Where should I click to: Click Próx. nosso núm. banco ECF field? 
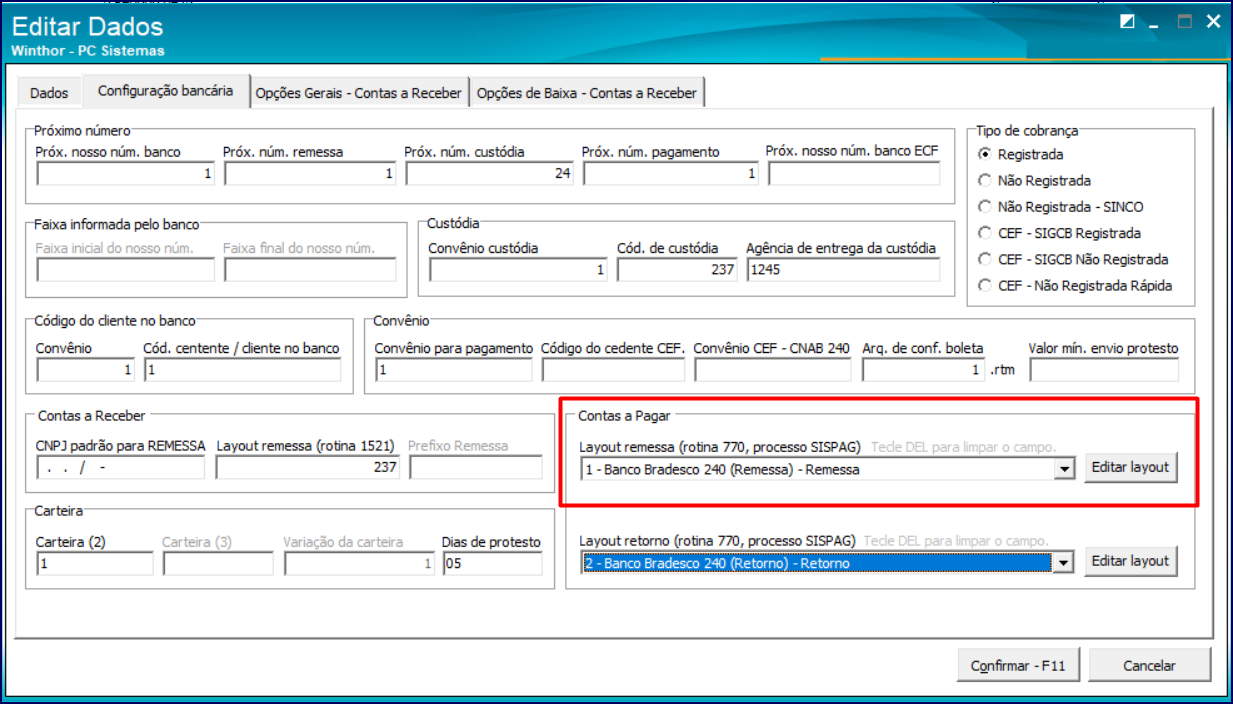(854, 174)
